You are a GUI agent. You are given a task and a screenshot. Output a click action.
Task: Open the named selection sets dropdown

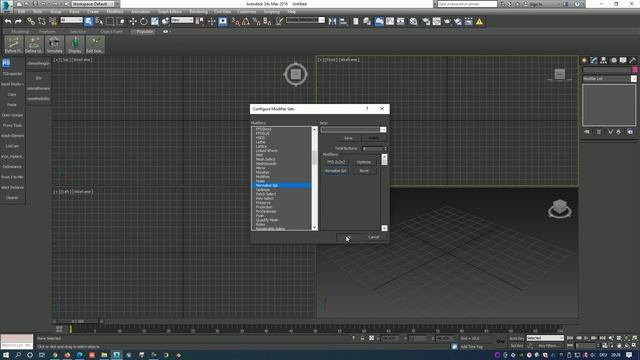(x=305, y=20)
